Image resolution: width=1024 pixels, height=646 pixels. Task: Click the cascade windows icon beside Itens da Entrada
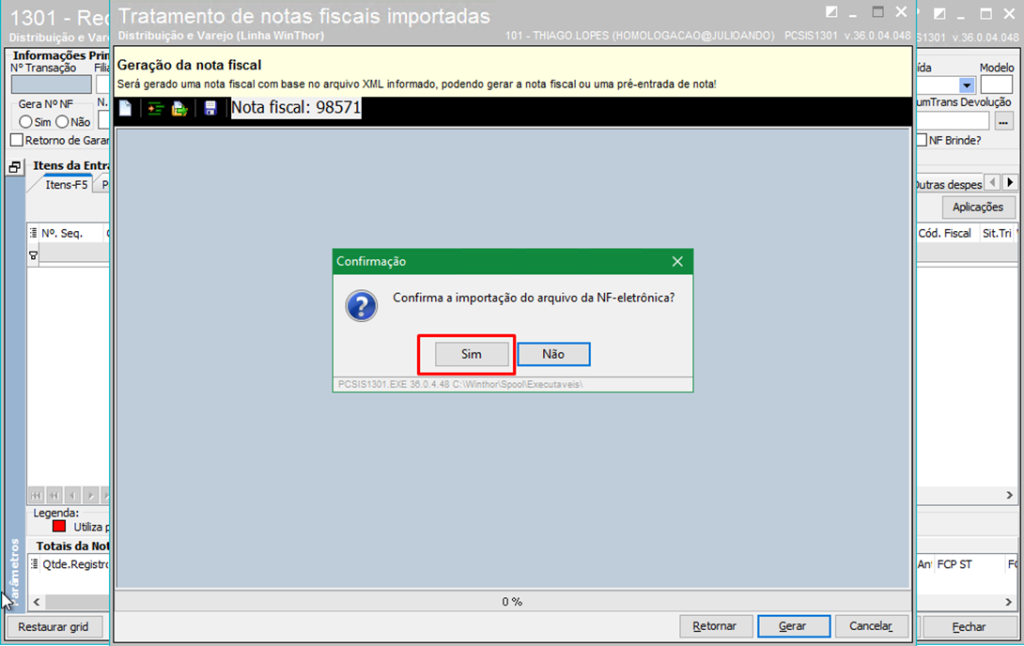click(x=15, y=167)
